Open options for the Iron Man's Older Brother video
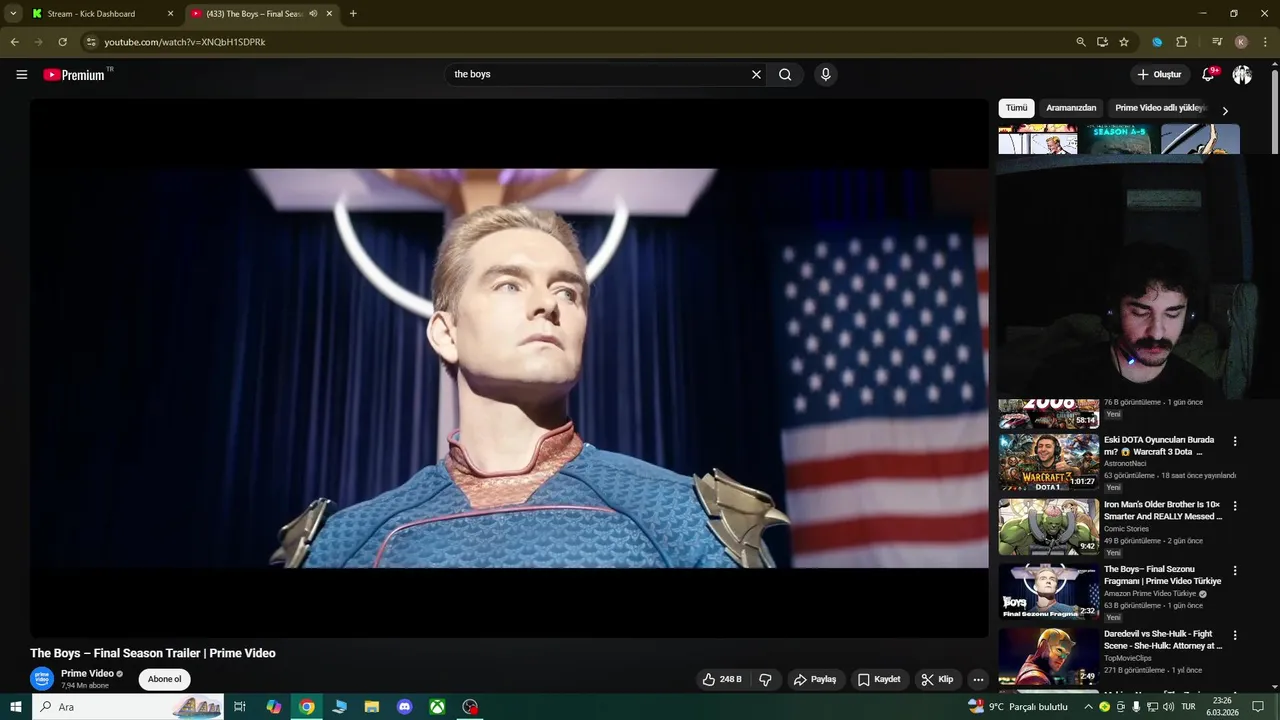This screenshot has width=1280, height=720. click(x=1235, y=506)
